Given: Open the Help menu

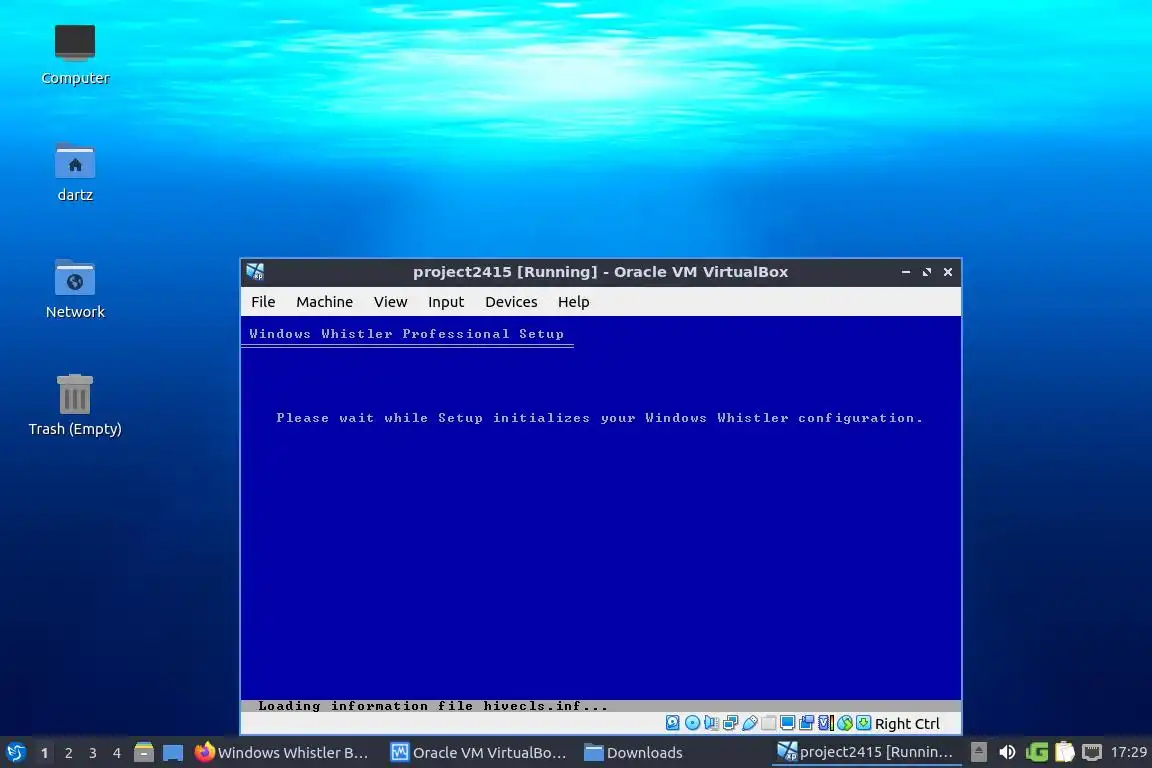Looking at the screenshot, I should [574, 301].
